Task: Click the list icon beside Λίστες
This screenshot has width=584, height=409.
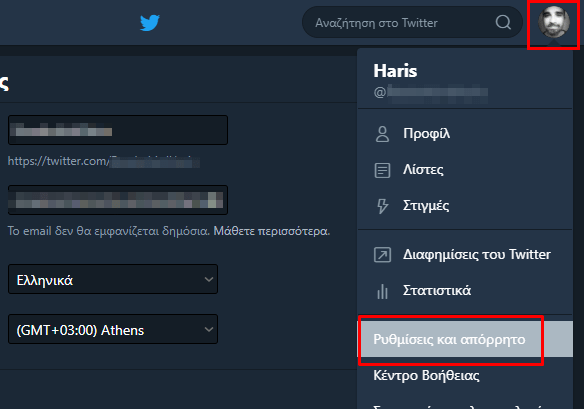Action: pos(382,170)
